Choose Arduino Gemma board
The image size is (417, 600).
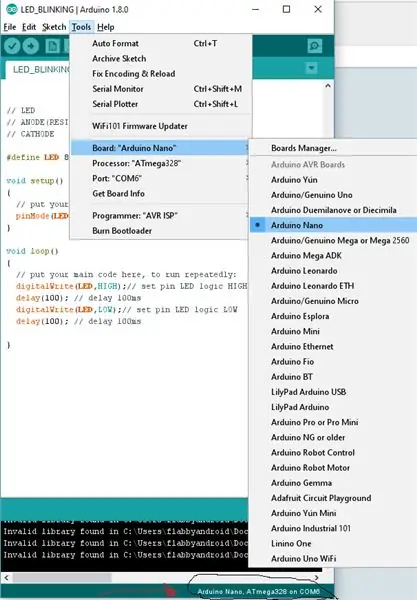(x=333, y=483)
